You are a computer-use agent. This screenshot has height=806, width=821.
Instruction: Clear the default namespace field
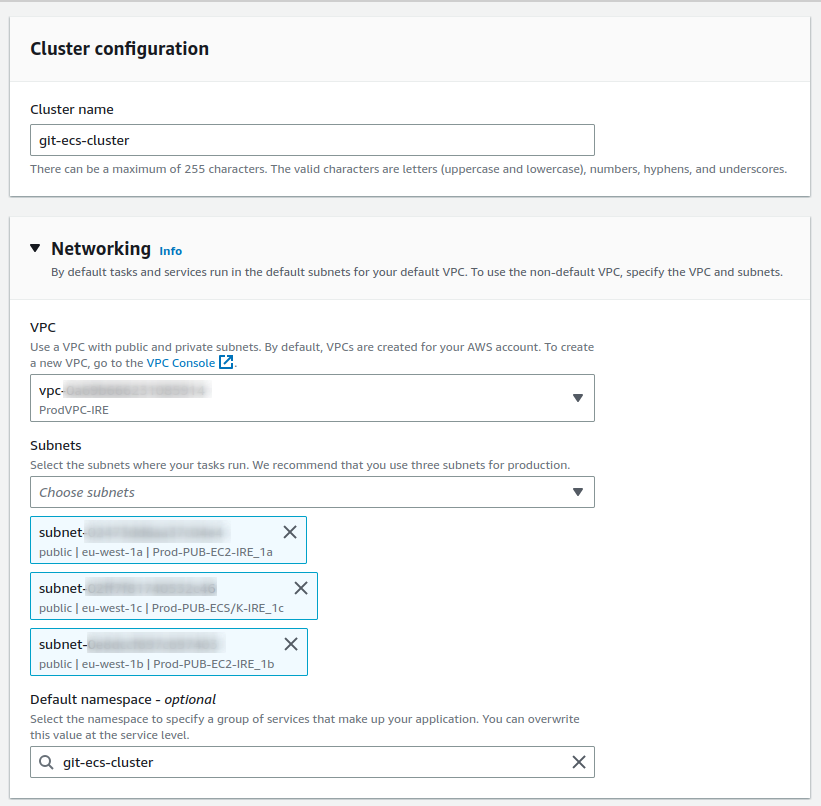[x=578, y=762]
